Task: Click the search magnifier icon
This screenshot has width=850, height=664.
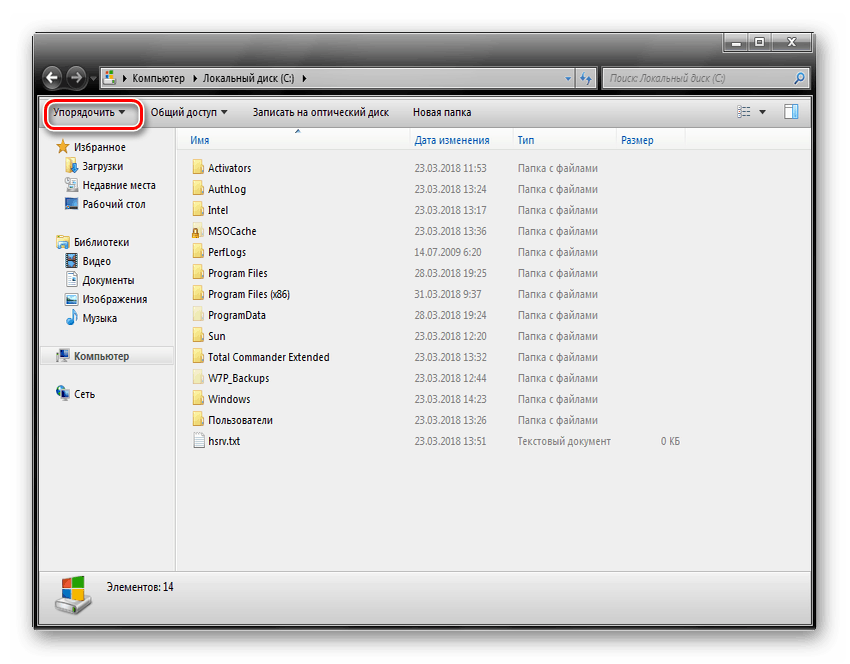Action: (x=799, y=77)
